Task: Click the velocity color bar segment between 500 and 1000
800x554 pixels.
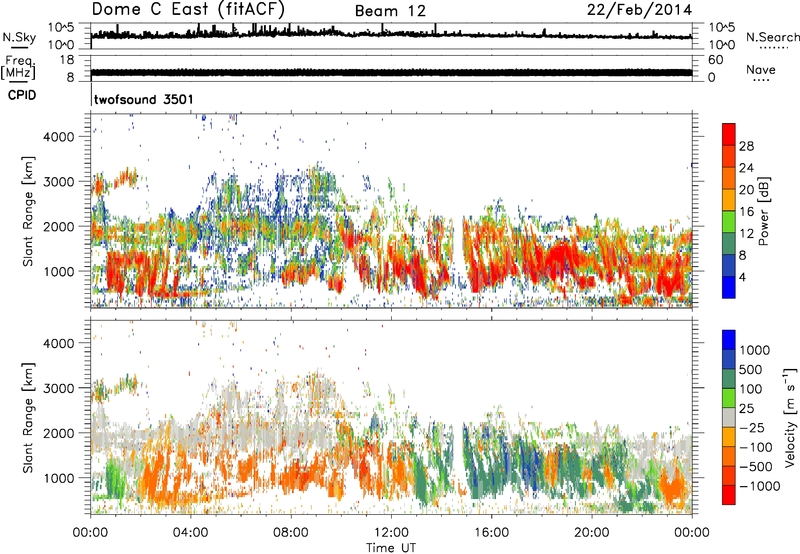Action: click(729, 360)
